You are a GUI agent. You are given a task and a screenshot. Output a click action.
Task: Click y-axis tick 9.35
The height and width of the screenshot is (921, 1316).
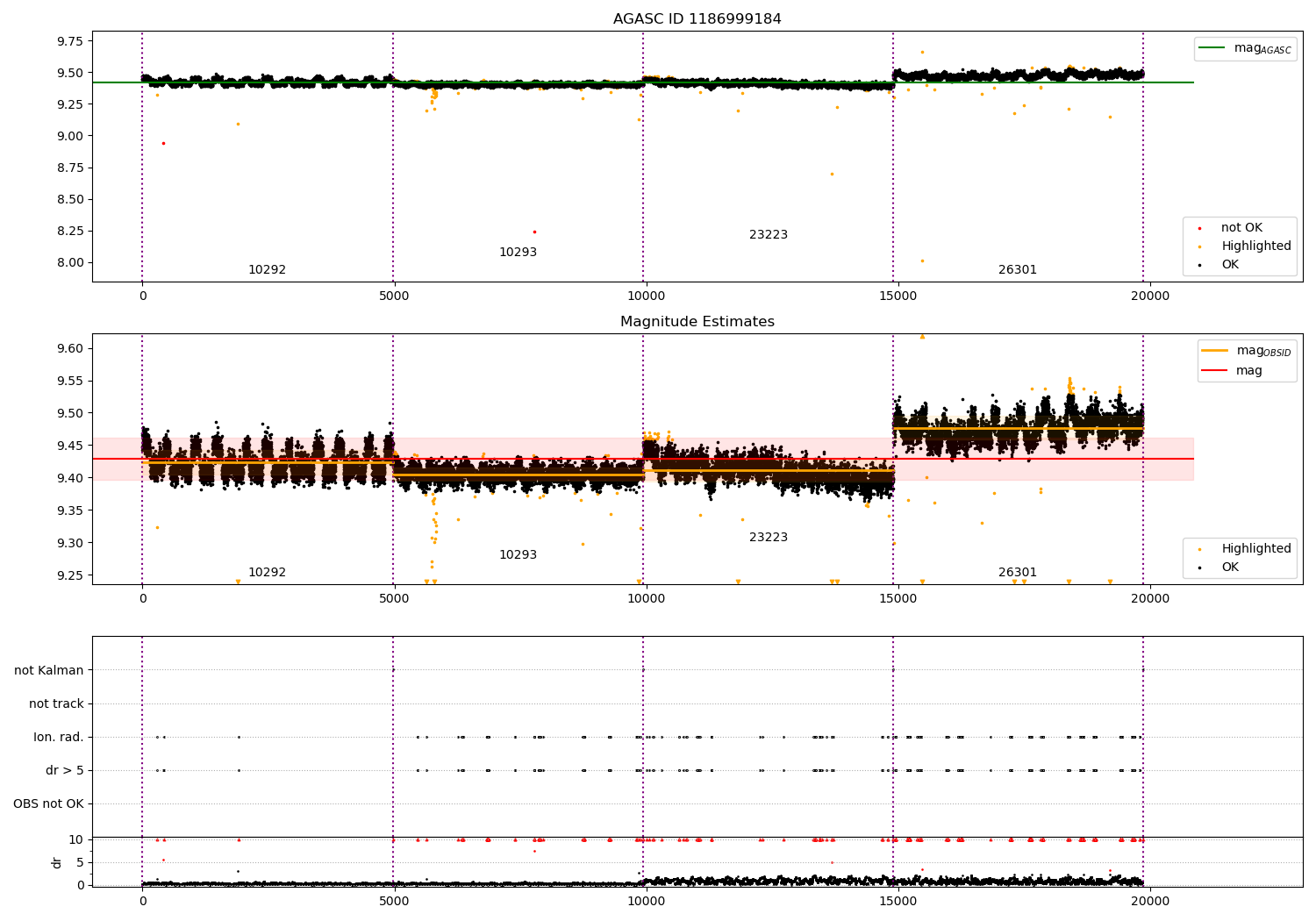tap(69, 510)
